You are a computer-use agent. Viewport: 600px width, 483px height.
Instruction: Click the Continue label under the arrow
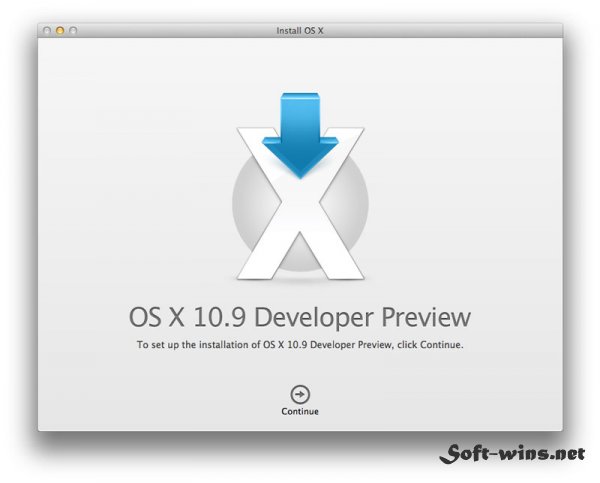point(300,411)
